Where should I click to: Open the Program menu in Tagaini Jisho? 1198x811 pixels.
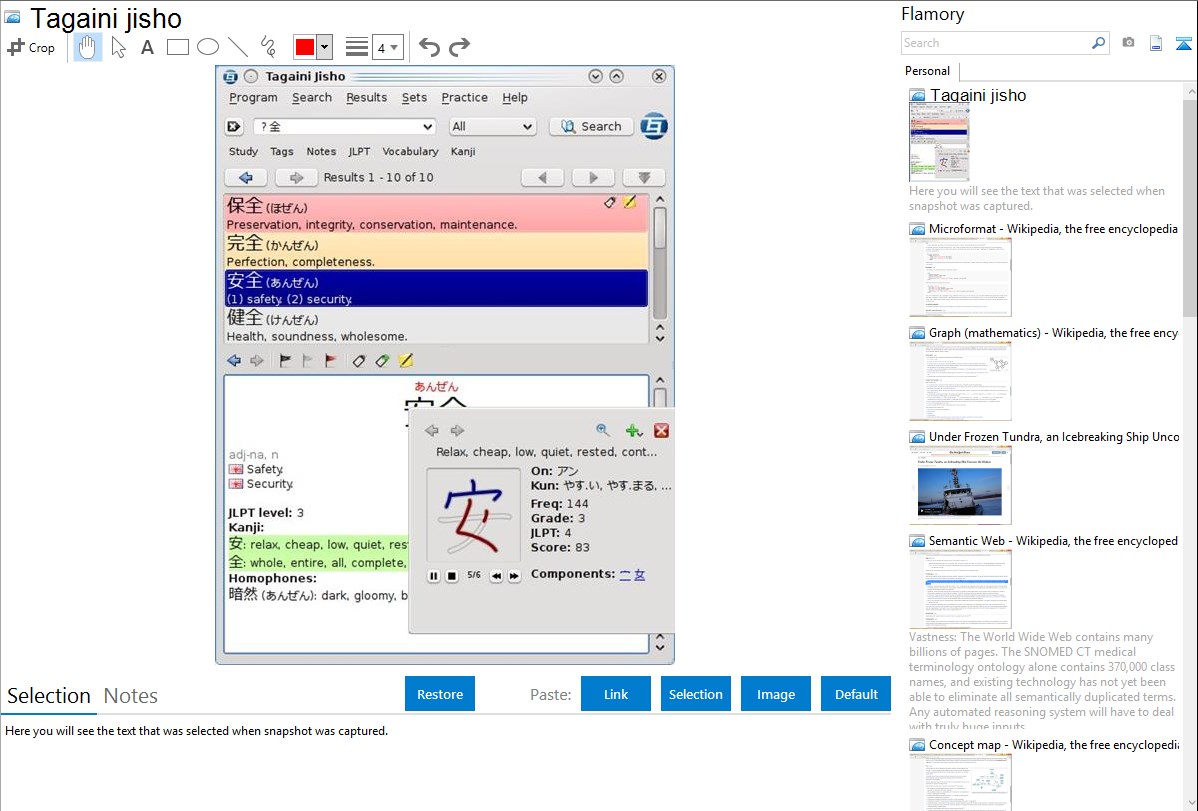pyautogui.click(x=253, y=98)
